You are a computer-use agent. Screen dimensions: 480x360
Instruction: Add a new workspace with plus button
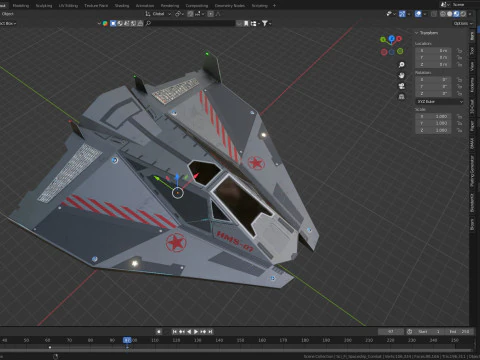click(x=274, y=6)
